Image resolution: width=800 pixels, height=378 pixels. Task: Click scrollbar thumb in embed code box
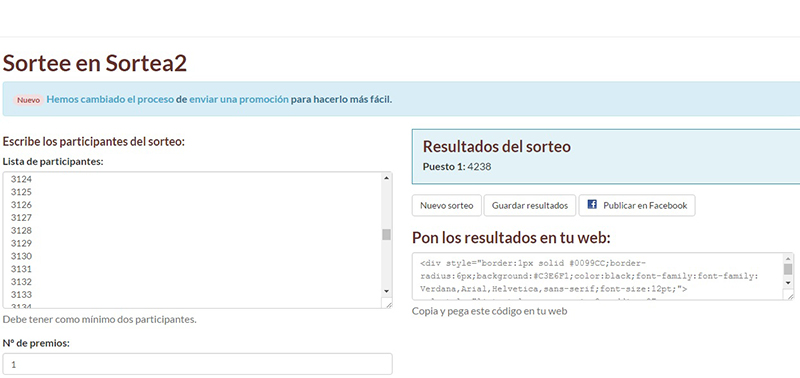[788, 269]
